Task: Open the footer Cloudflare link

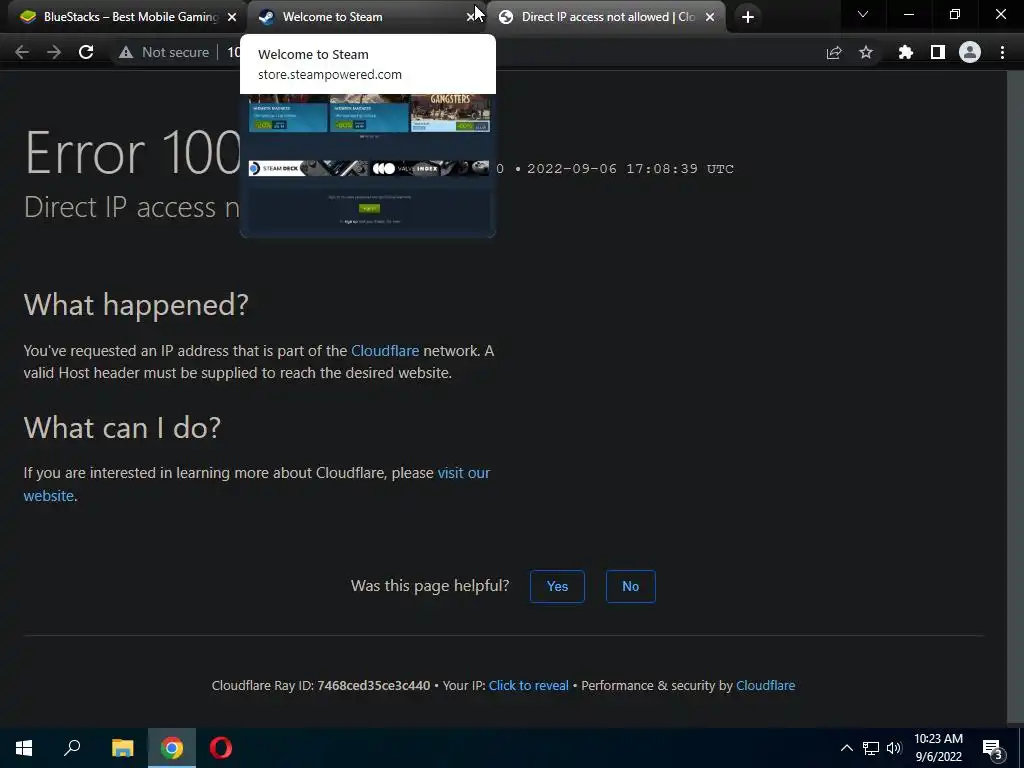Action: [765, 686]
